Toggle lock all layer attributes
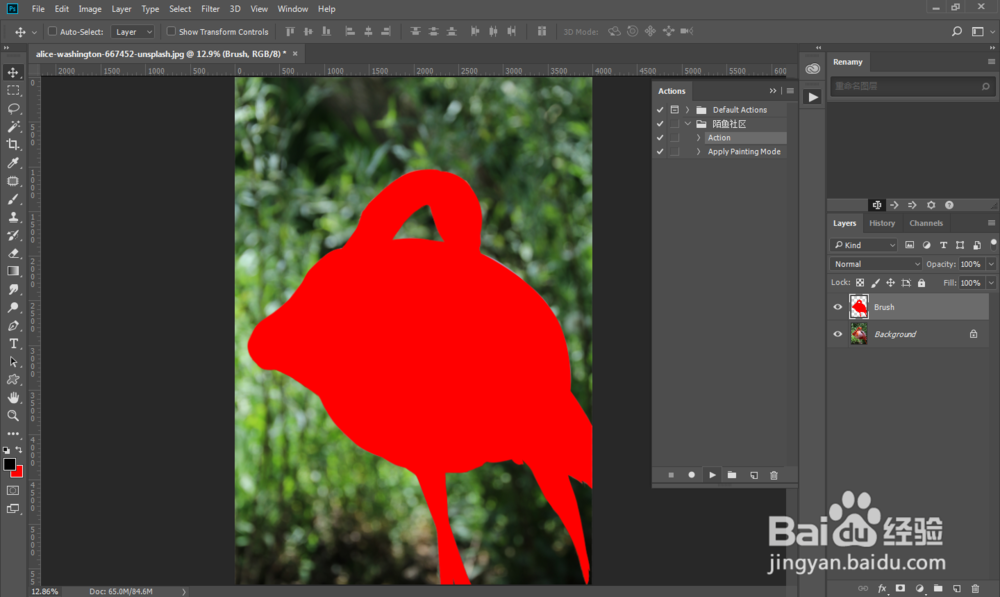Viewport: 1000px width, 597px height. coord(922,283)
